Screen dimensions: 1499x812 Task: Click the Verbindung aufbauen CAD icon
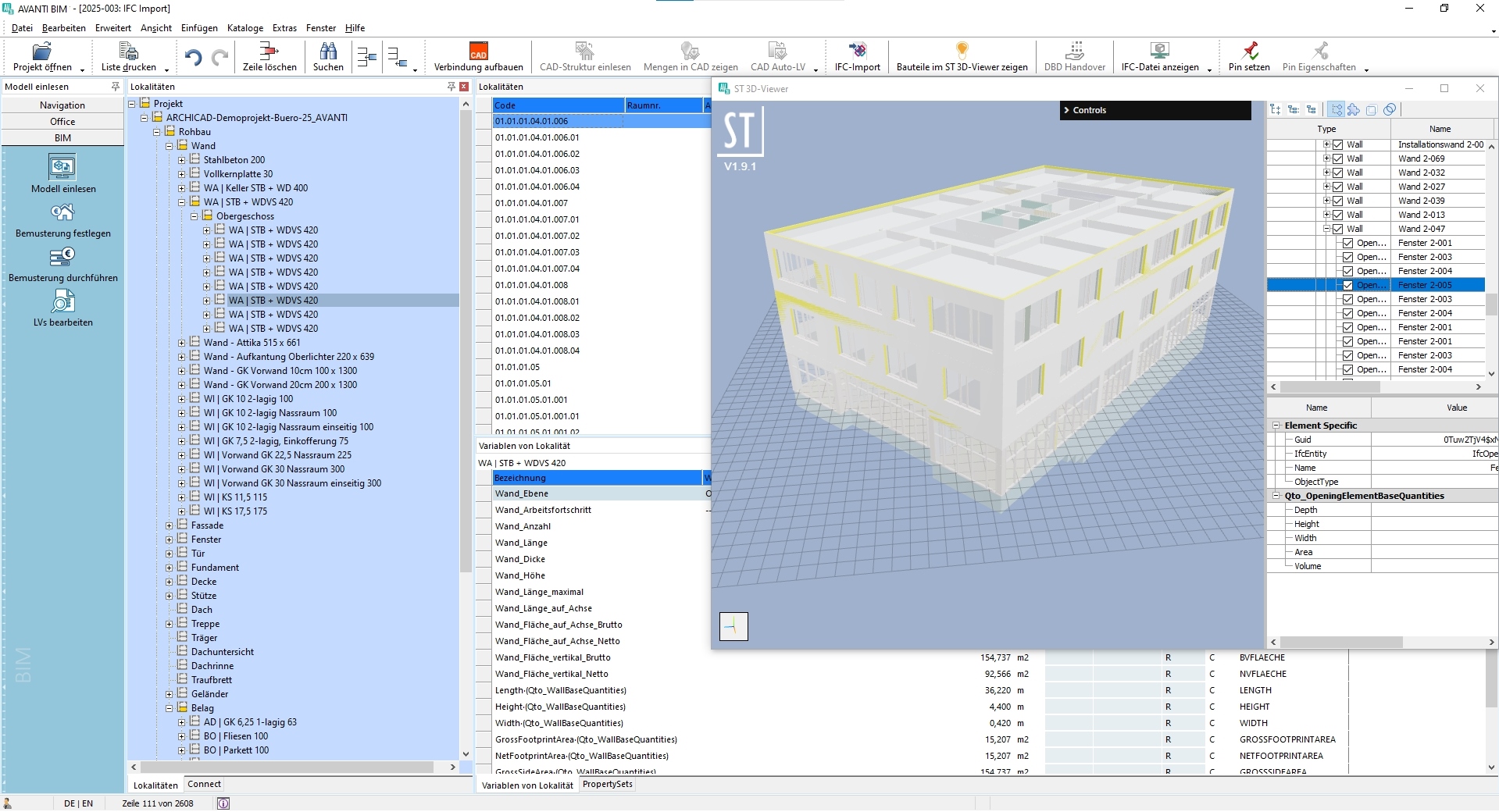(478, 52)
